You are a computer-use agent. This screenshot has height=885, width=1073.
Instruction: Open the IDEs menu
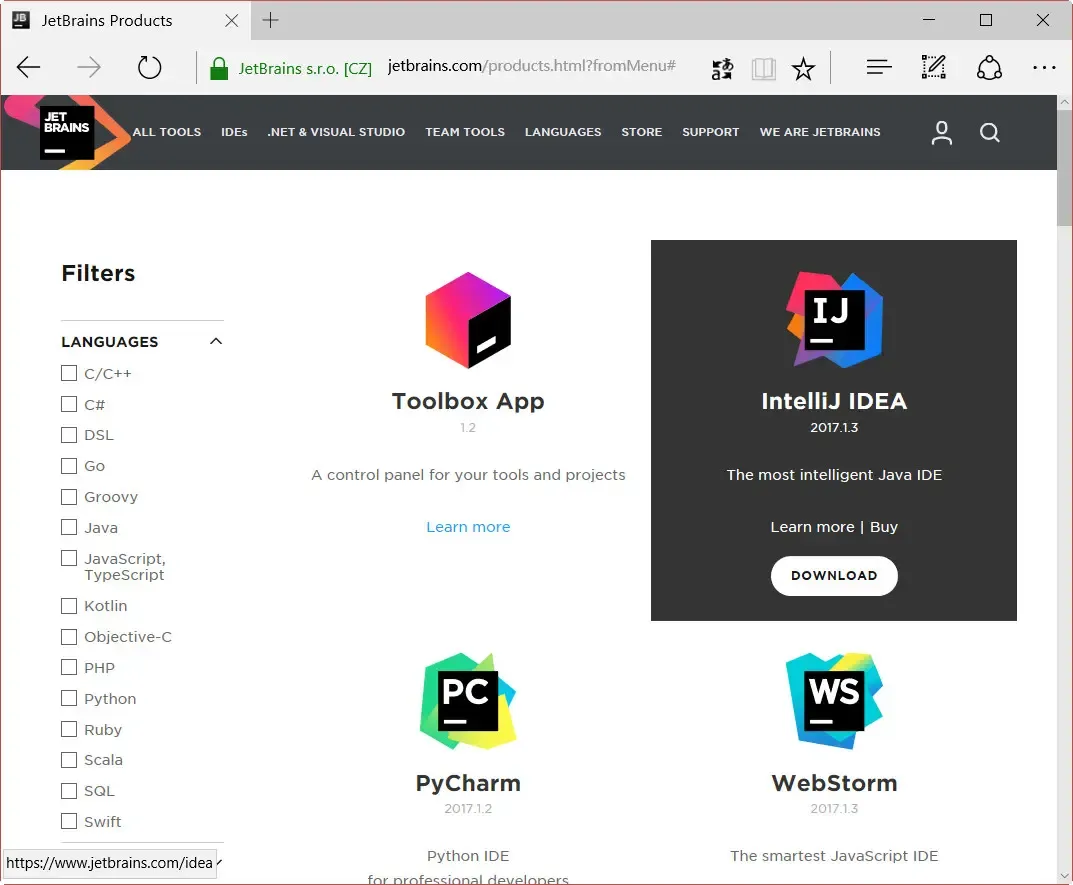click(234, 132)
